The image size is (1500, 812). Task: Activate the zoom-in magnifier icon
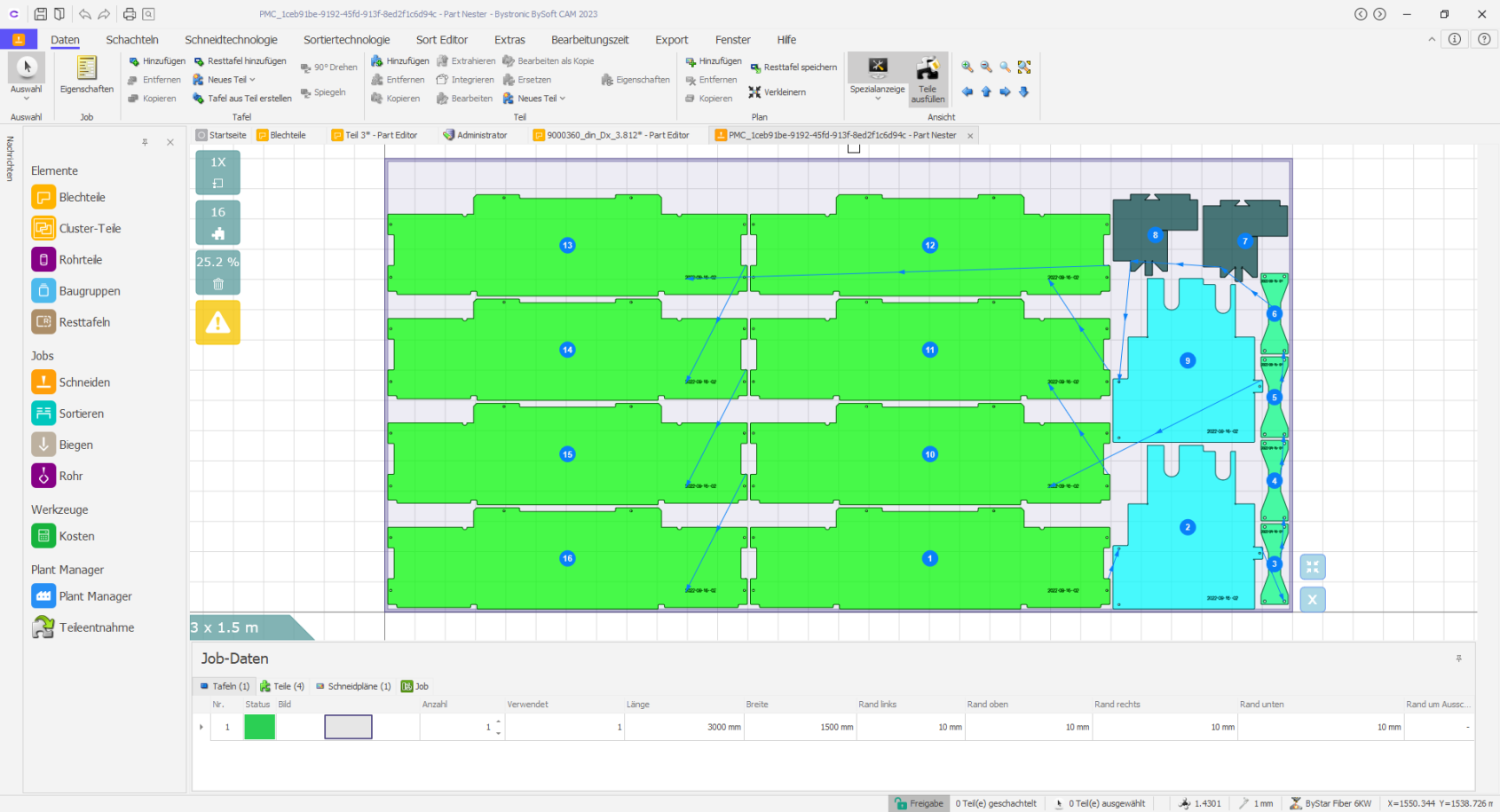pyautogui.click(x=967, y=67)
